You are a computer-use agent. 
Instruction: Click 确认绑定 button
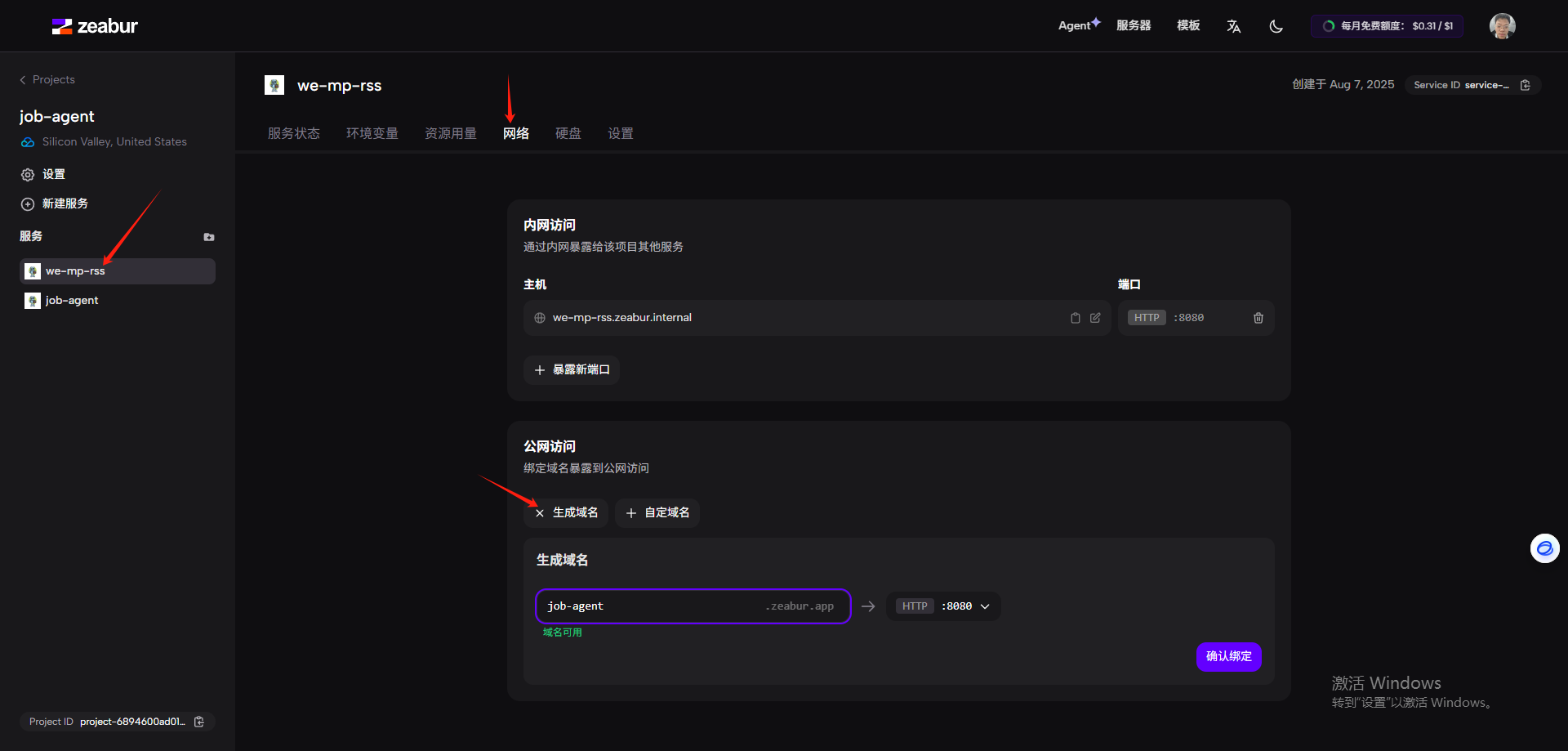1229,657
